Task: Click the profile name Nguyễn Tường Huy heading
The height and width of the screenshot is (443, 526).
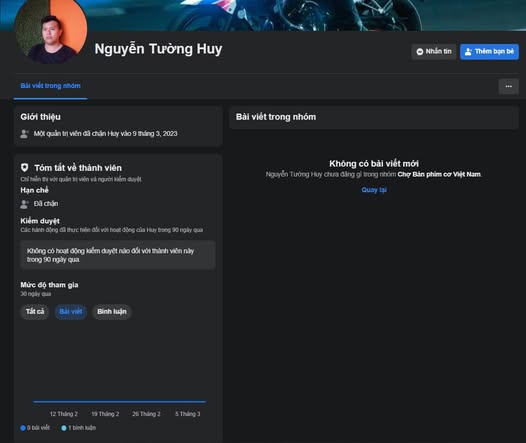Action: coord(158,49)
